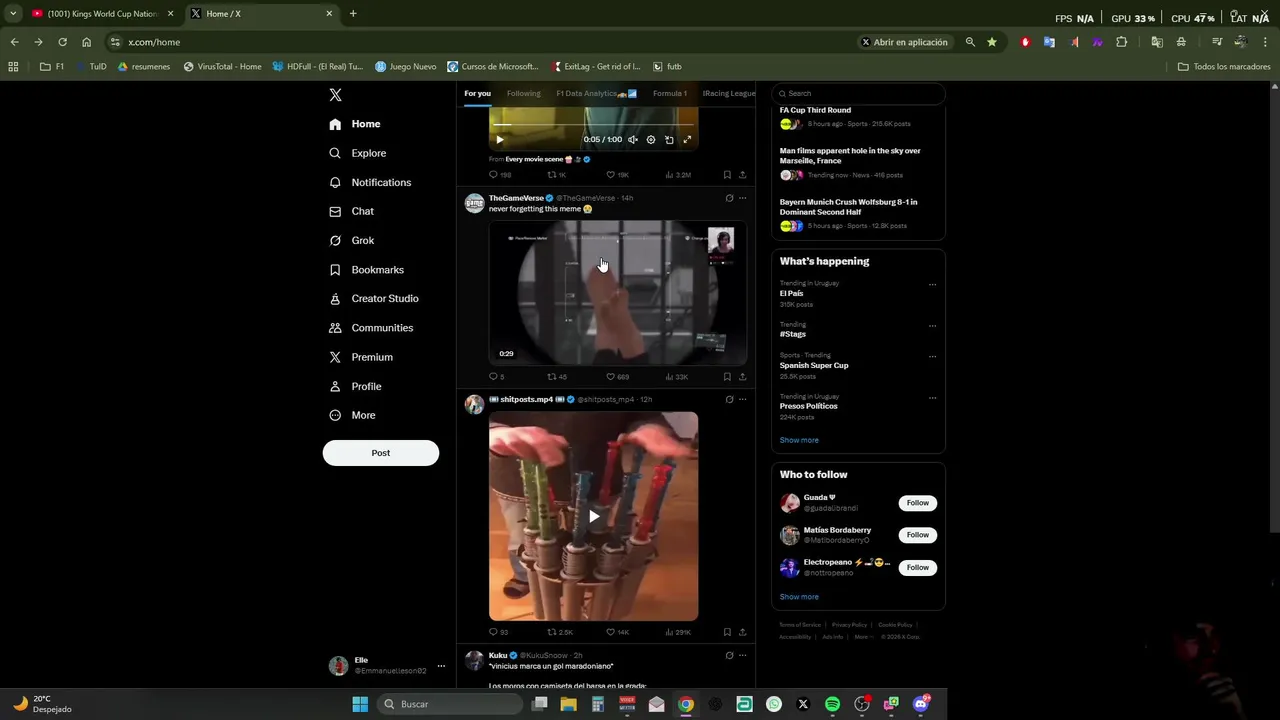Screen dimensions: 1280x720
Task: Open File Explorer from the taskbar
Action: 568,704
